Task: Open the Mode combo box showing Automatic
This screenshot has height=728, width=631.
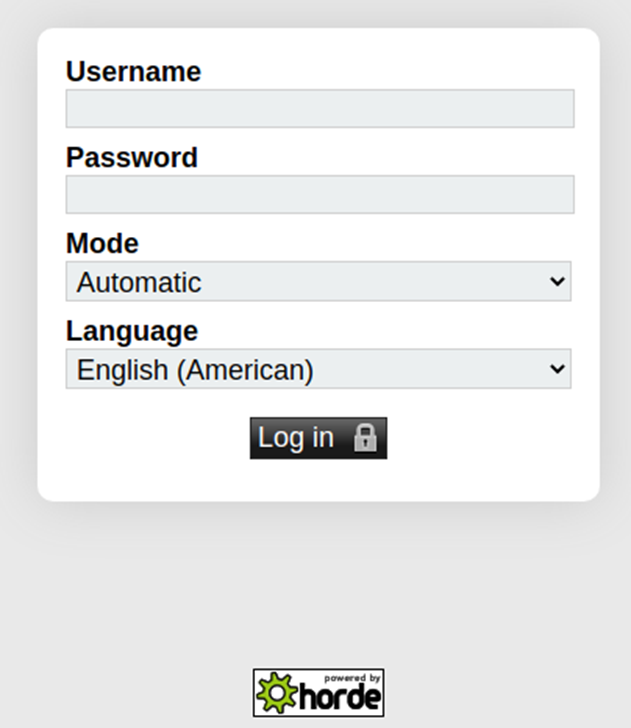Action: (x=319, y=281)
